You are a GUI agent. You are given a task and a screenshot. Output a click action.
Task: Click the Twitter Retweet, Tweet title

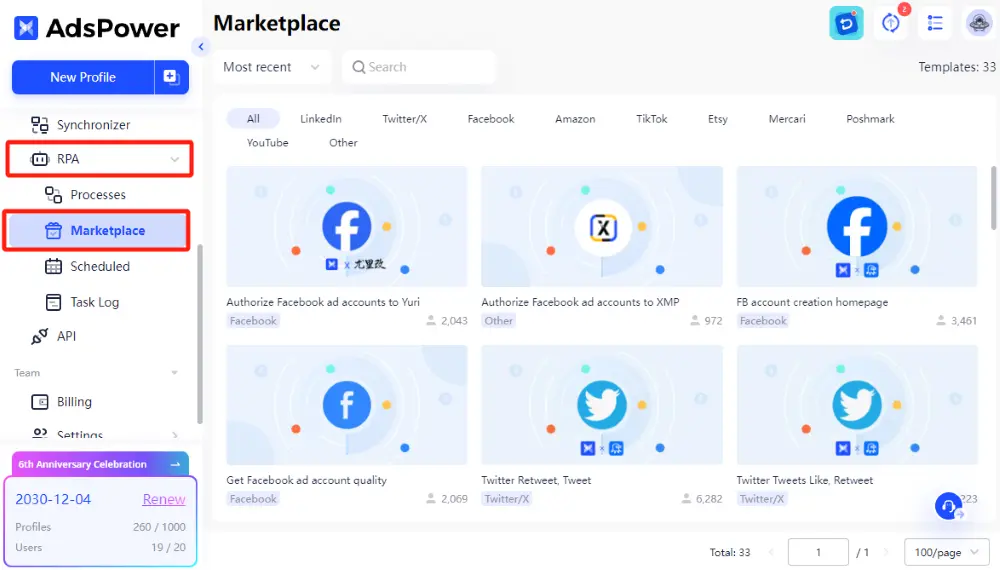(x=536, y=480)
